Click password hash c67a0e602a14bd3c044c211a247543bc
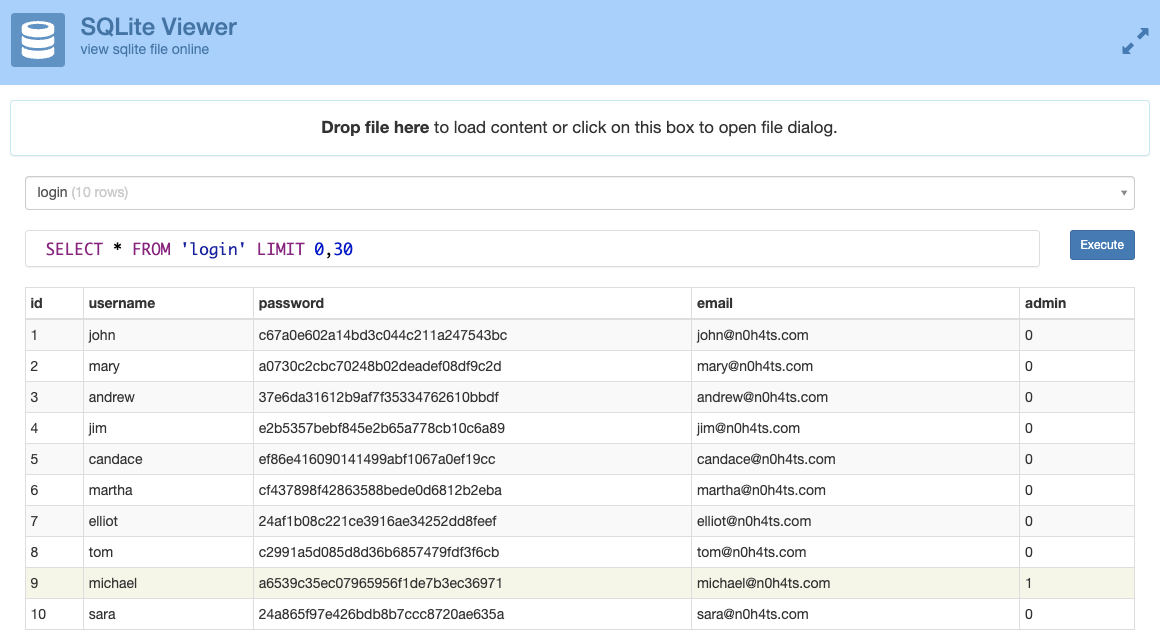1160x642 pixels. coord(382,335)
